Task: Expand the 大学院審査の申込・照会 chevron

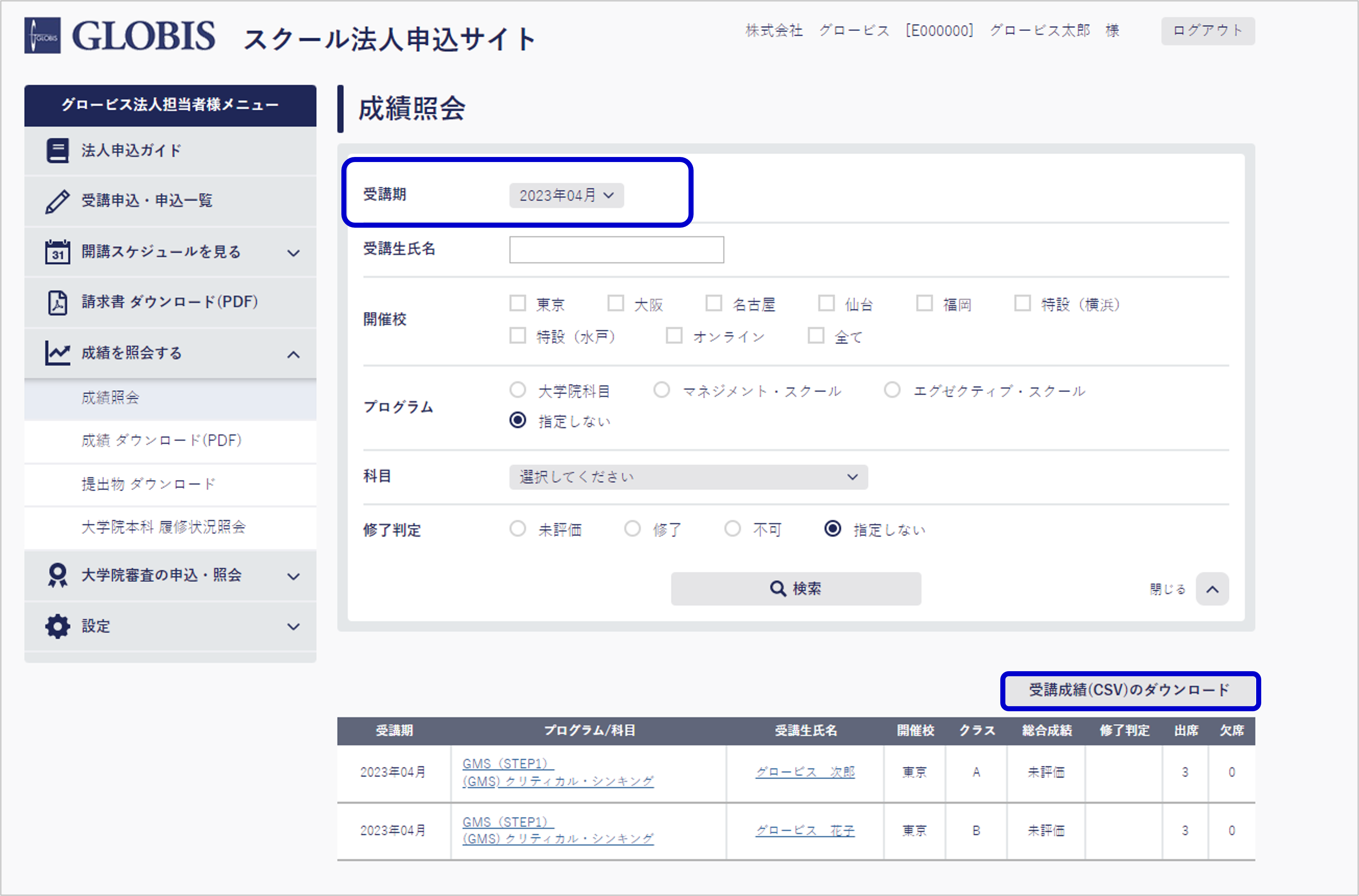Action: (x=293, y=577)
